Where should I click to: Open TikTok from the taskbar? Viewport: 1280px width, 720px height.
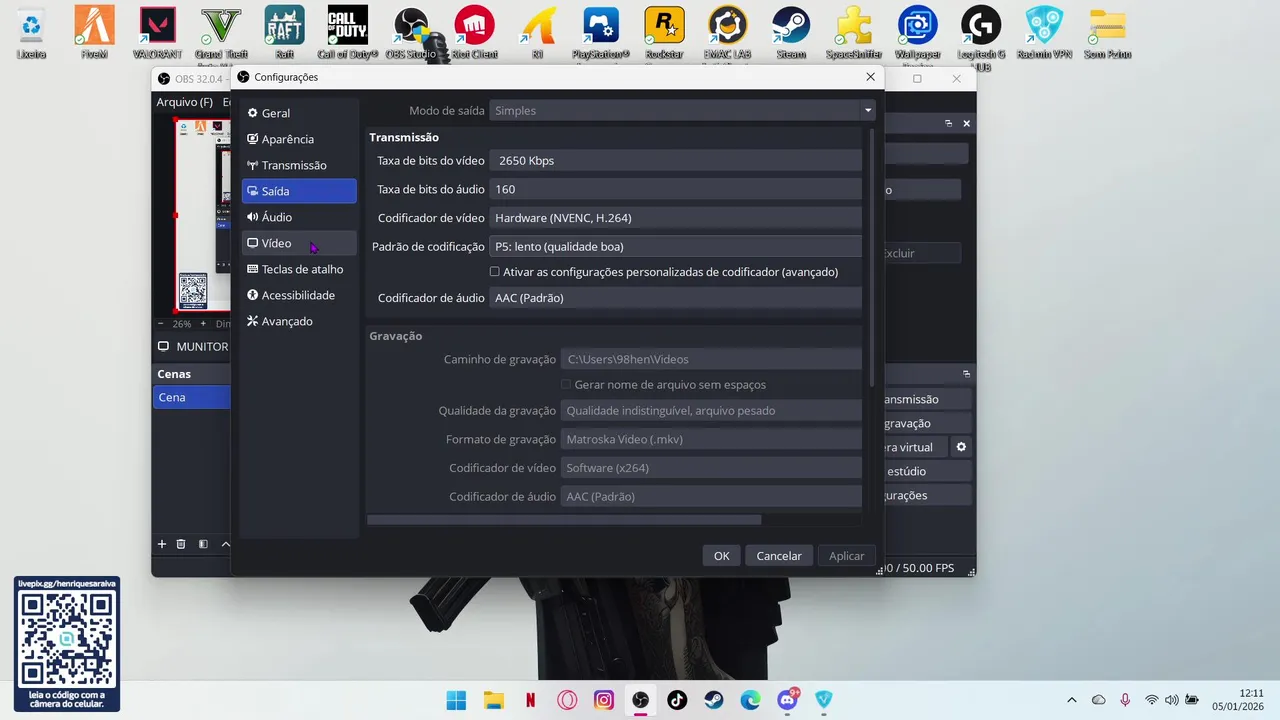[x=677, y=700]
